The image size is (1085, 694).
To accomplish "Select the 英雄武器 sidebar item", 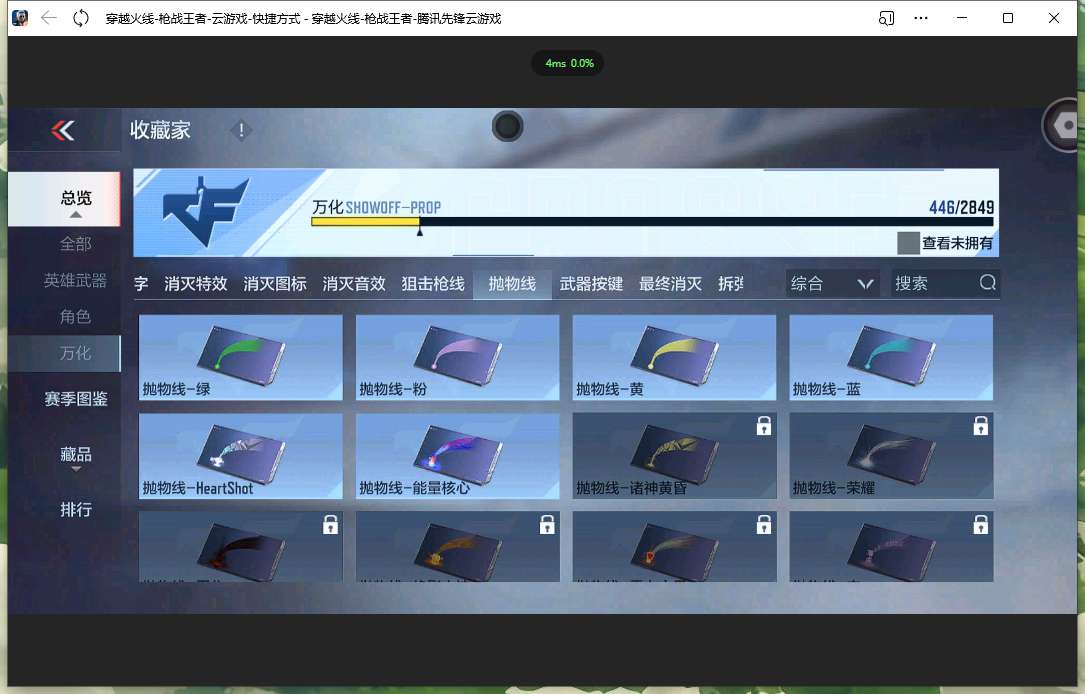I will (75, 280).
